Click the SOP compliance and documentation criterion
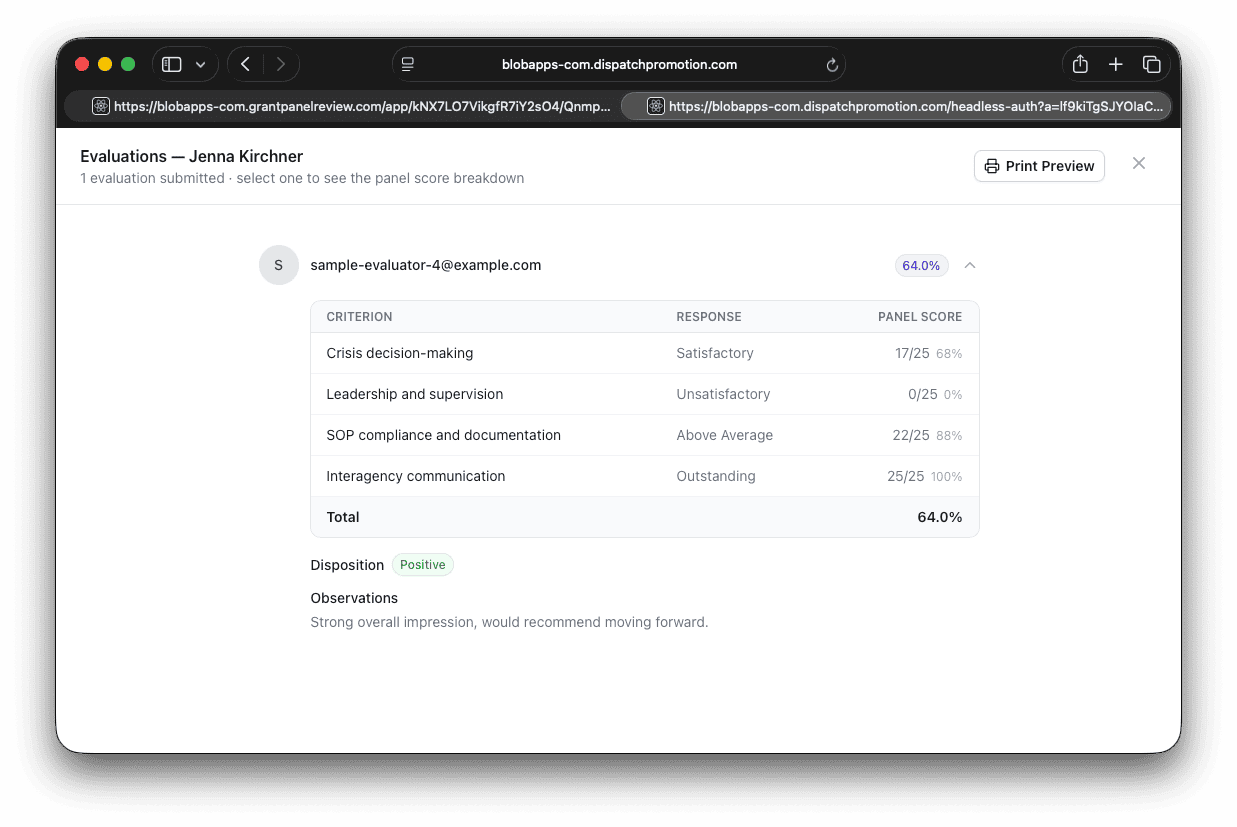Viewport: 1237px width, 827px height. click(x=444, y=435)
